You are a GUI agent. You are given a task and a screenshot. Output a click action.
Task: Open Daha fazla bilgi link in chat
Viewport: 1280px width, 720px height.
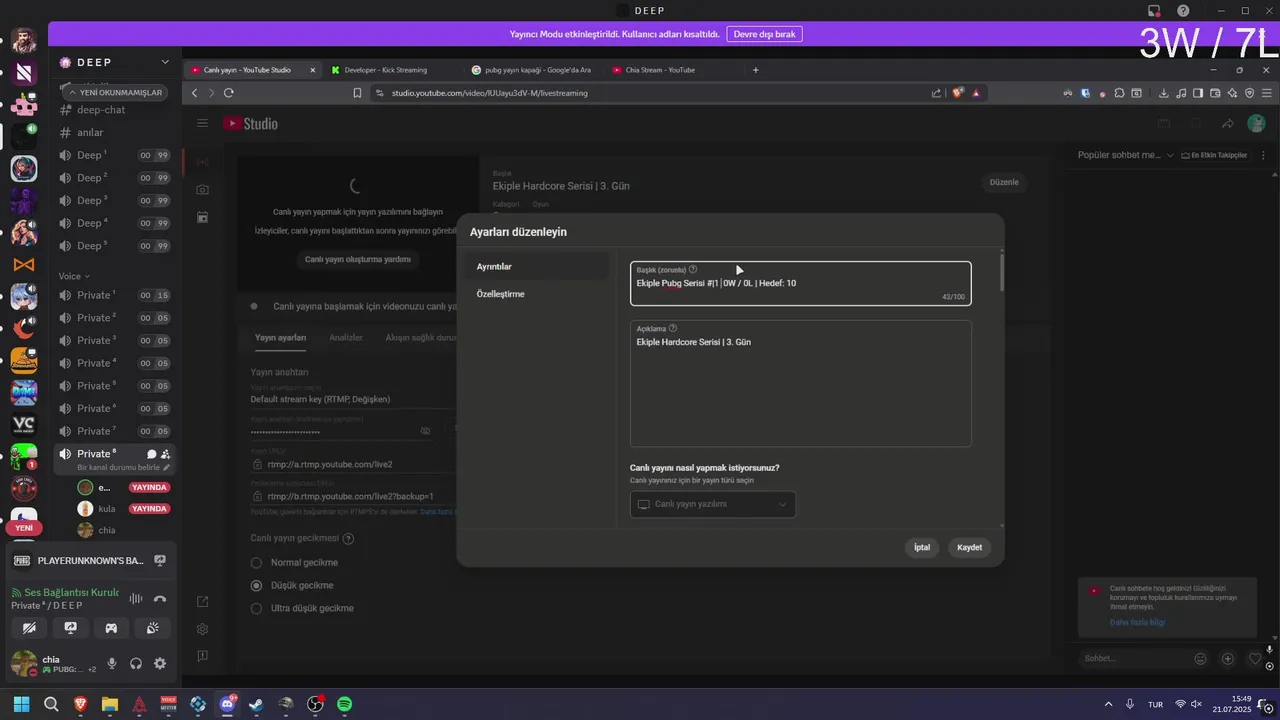(1137, 622)
